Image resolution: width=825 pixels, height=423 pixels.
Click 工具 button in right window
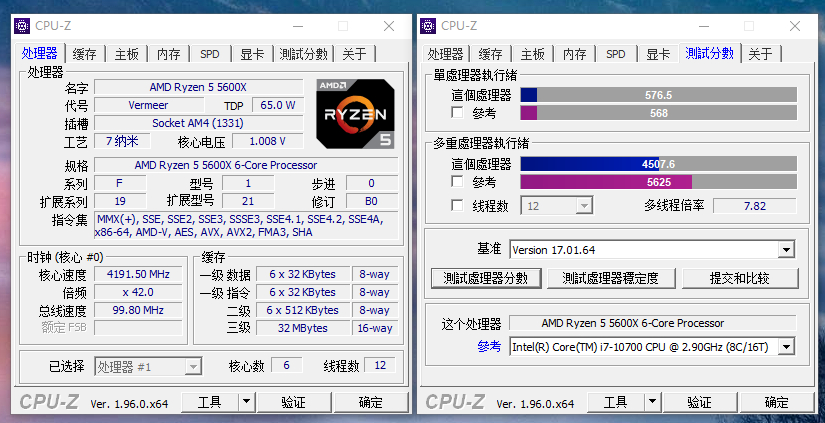pyautogui.click(x=616, y=402)
